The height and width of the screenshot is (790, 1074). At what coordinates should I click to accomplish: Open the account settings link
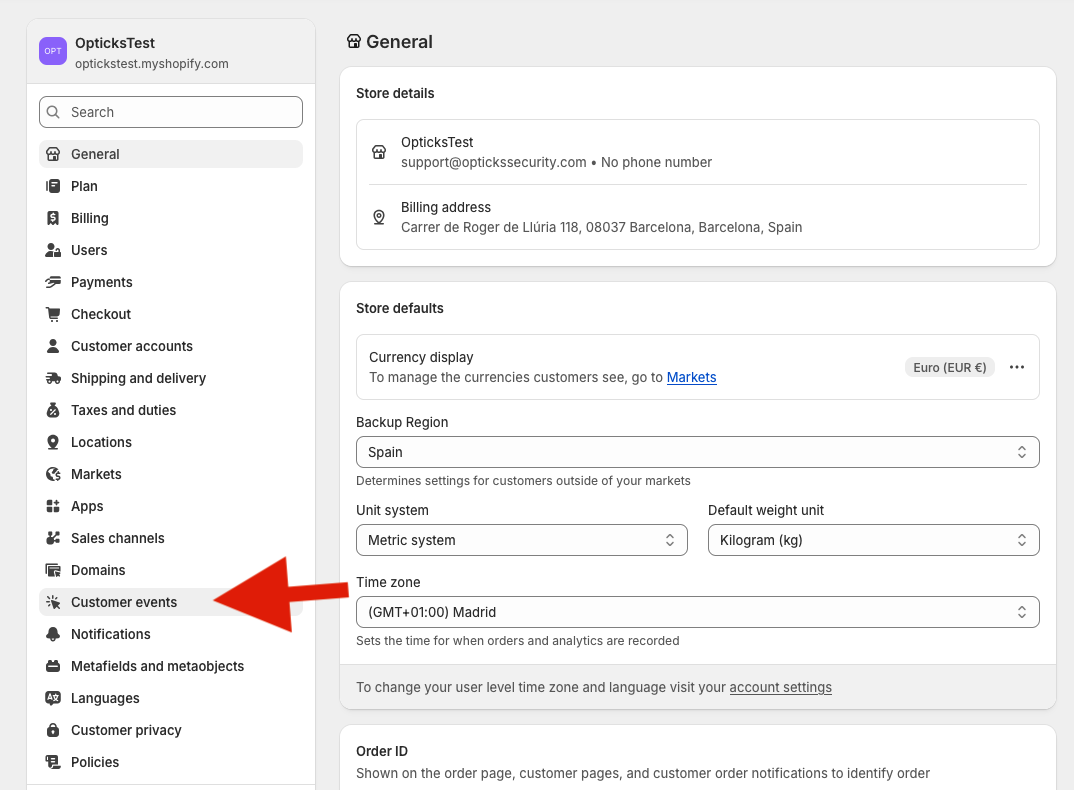780,687
